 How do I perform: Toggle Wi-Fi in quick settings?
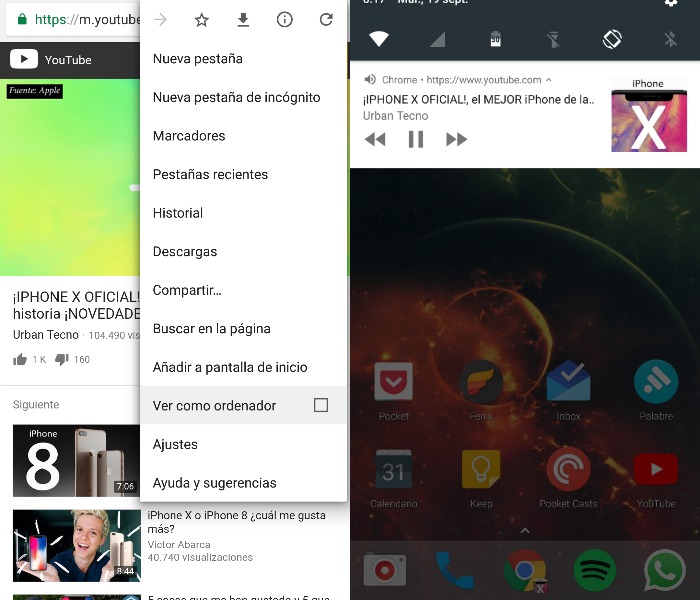click(x=379, y=39)
